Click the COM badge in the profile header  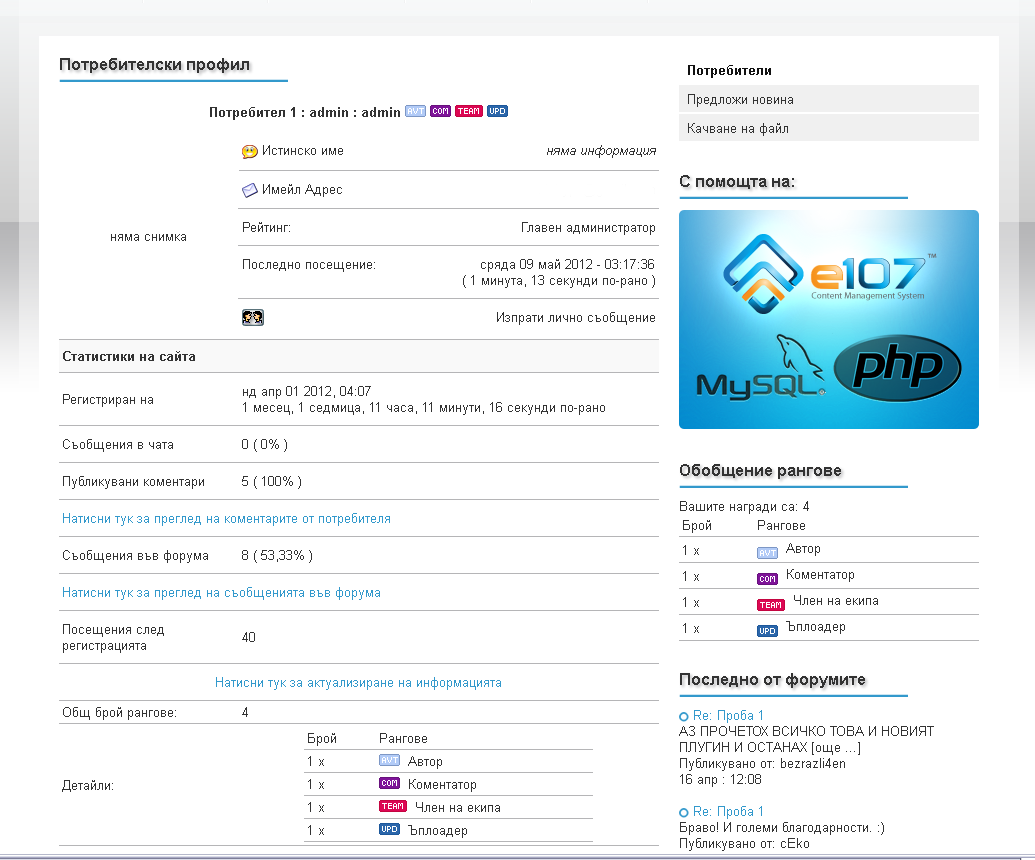point(440,112)
